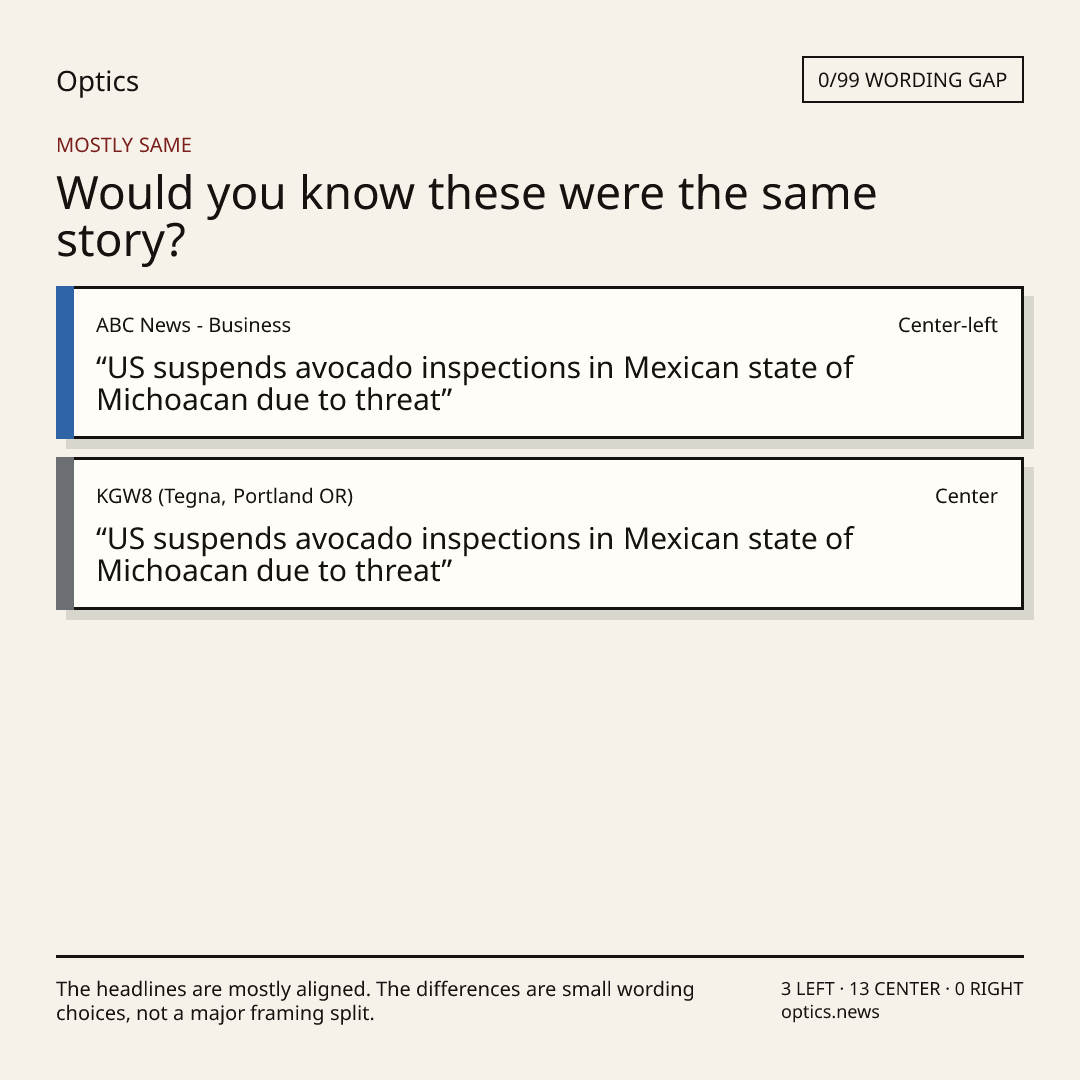The width and height of the screenshot is (1080, 1080).
Task: Click the main question headline
Action: pyautogui.click(x=466, y=216)
